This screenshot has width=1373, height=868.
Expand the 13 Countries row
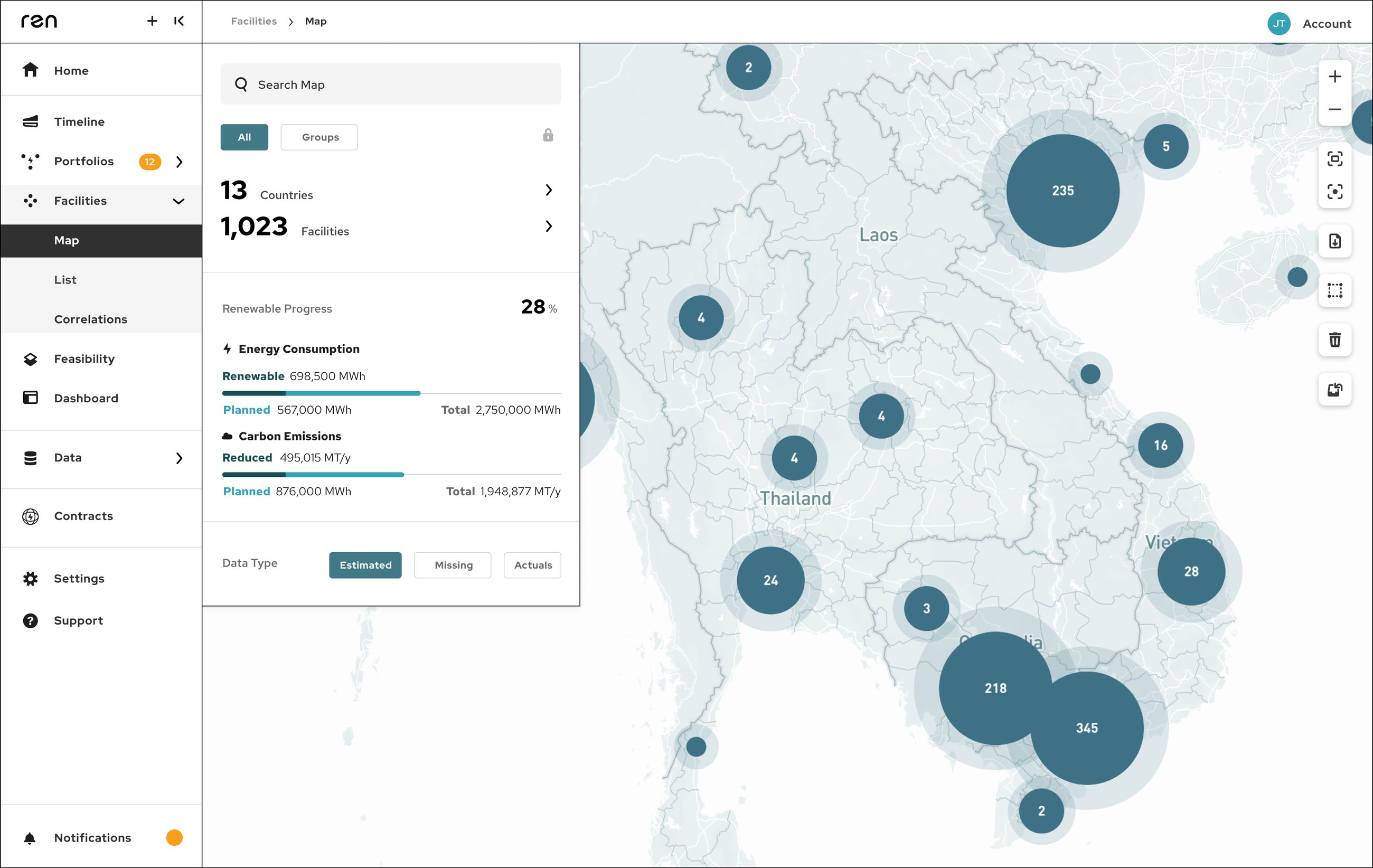click(x=549, y=191)
